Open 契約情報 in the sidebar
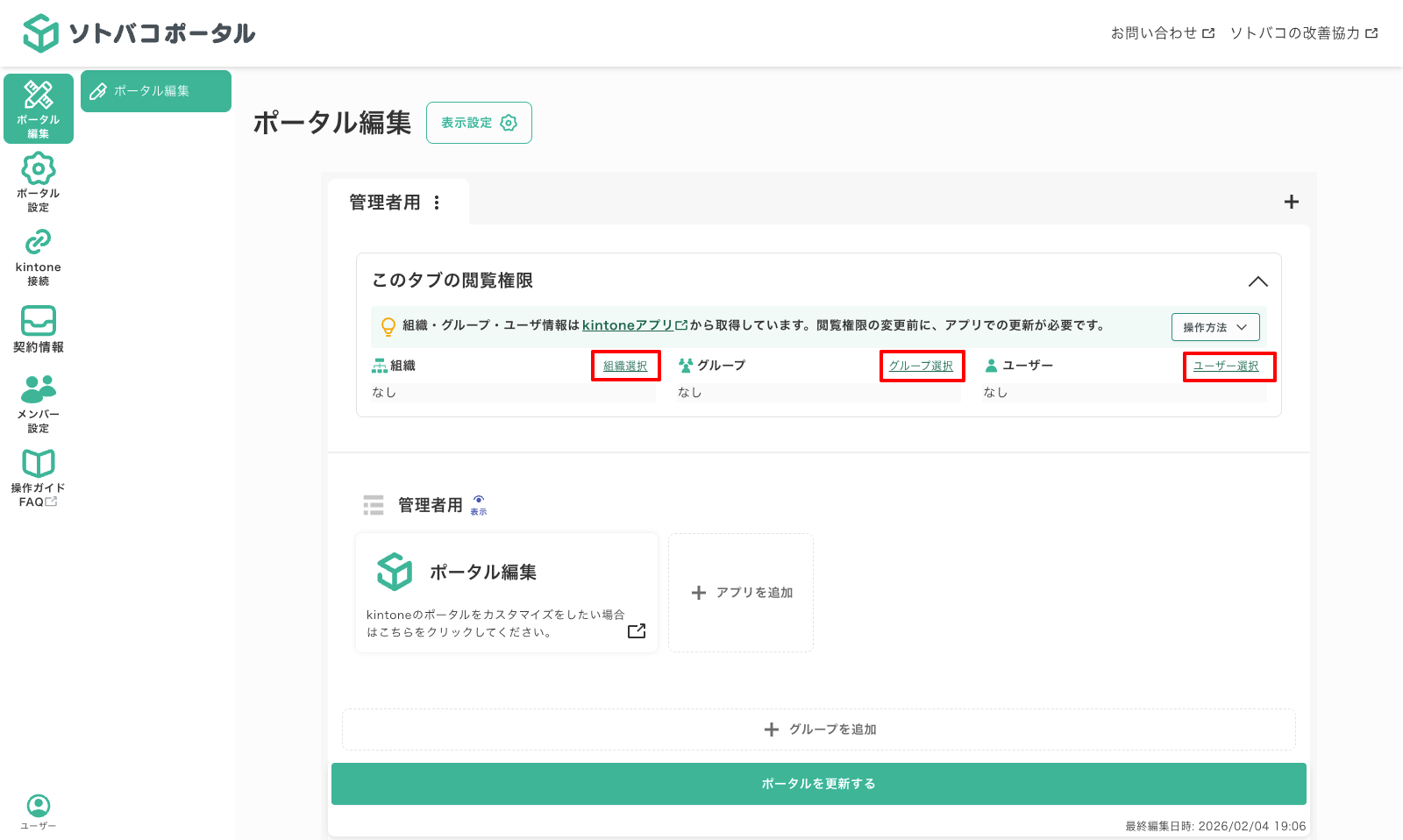The height and width of the screenshot is (840, 1403). 38,329
